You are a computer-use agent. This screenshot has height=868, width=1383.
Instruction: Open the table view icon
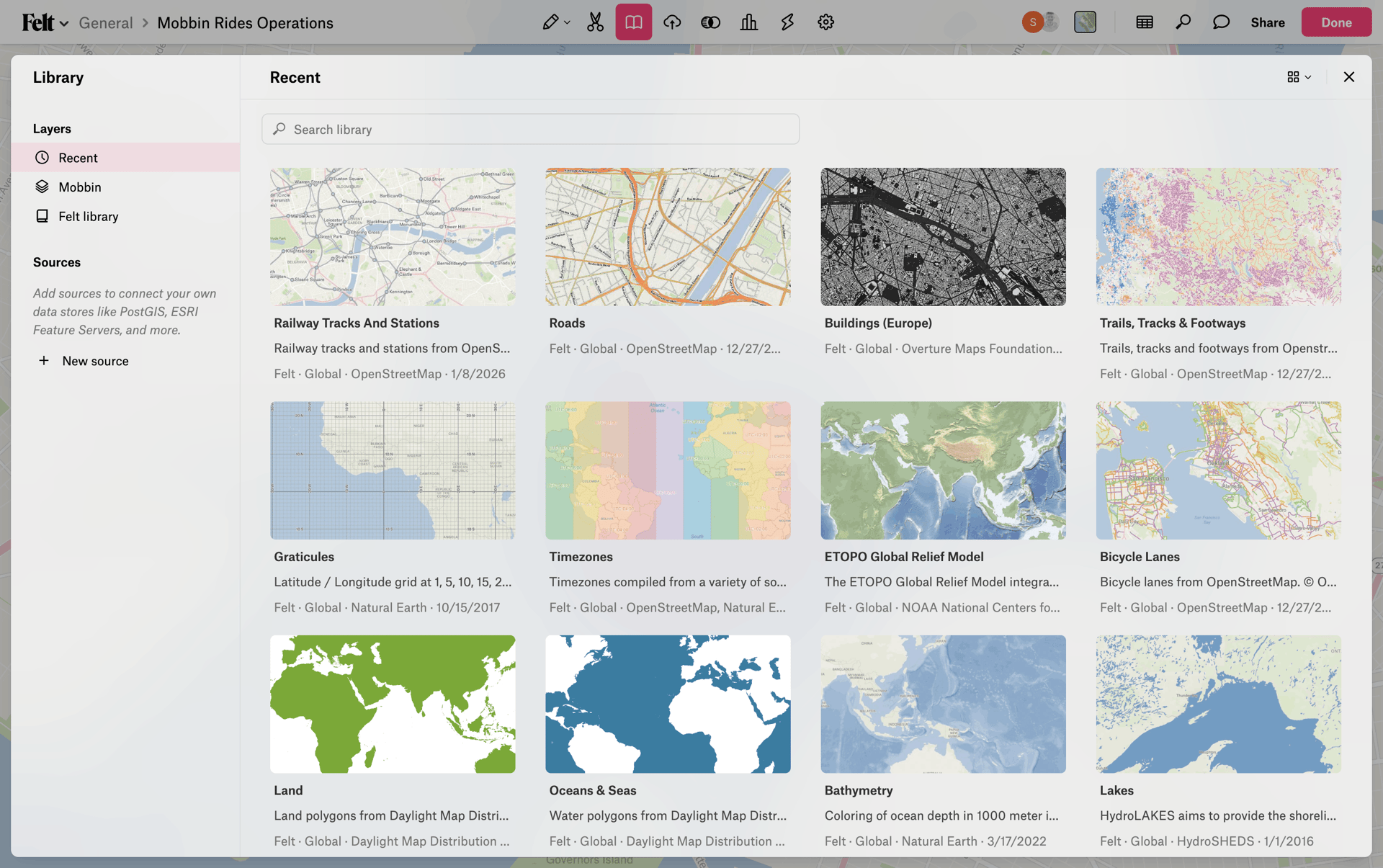point(1144,22)
